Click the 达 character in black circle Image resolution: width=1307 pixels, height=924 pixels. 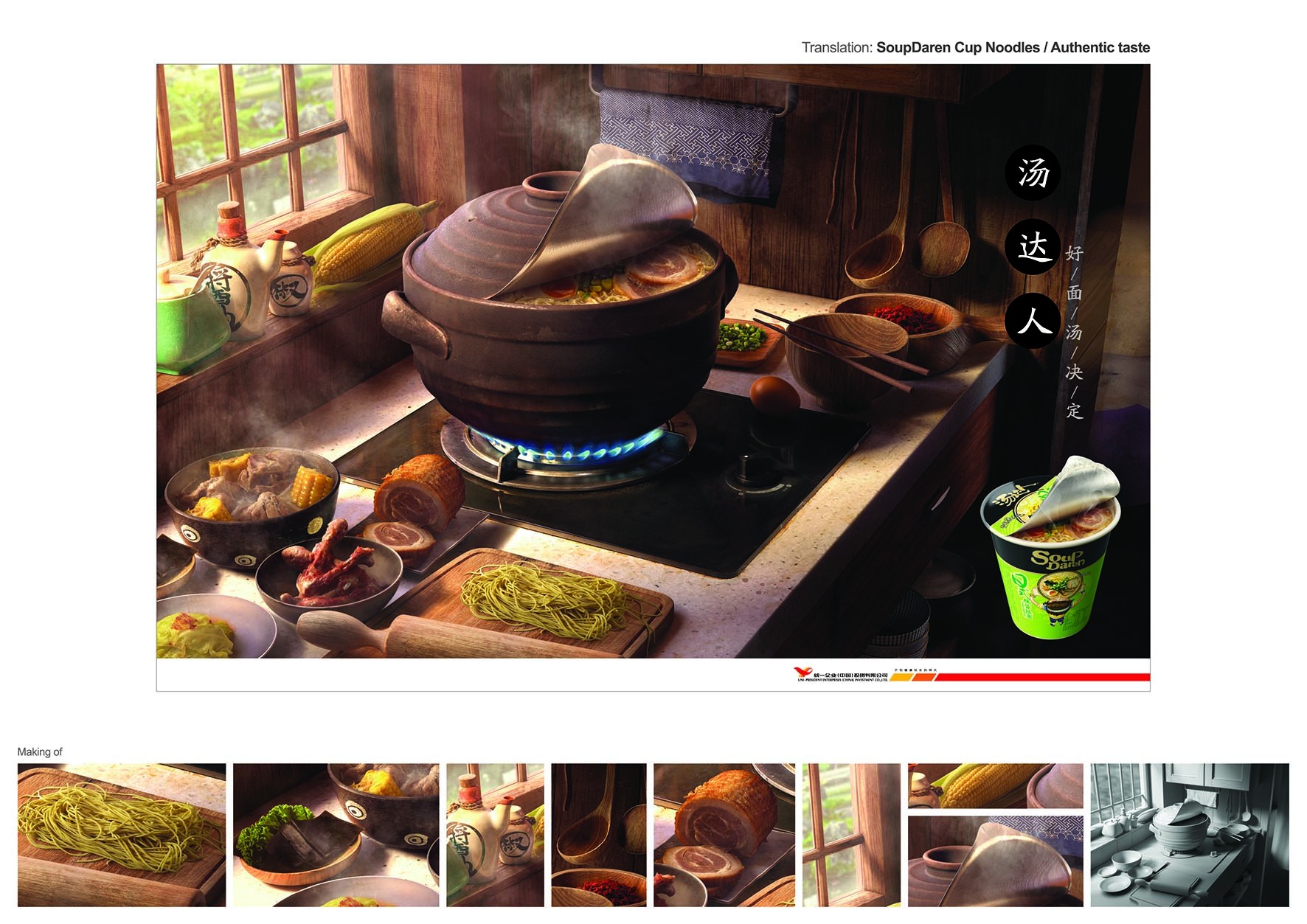click(1033, 247)
